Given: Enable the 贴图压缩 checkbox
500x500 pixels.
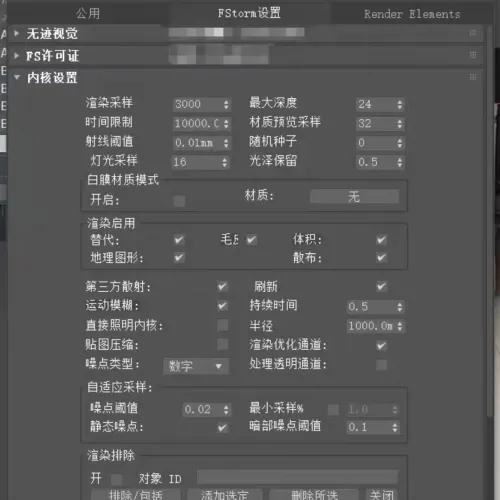Looking at the screenshot, I should (x=222, y=344).
